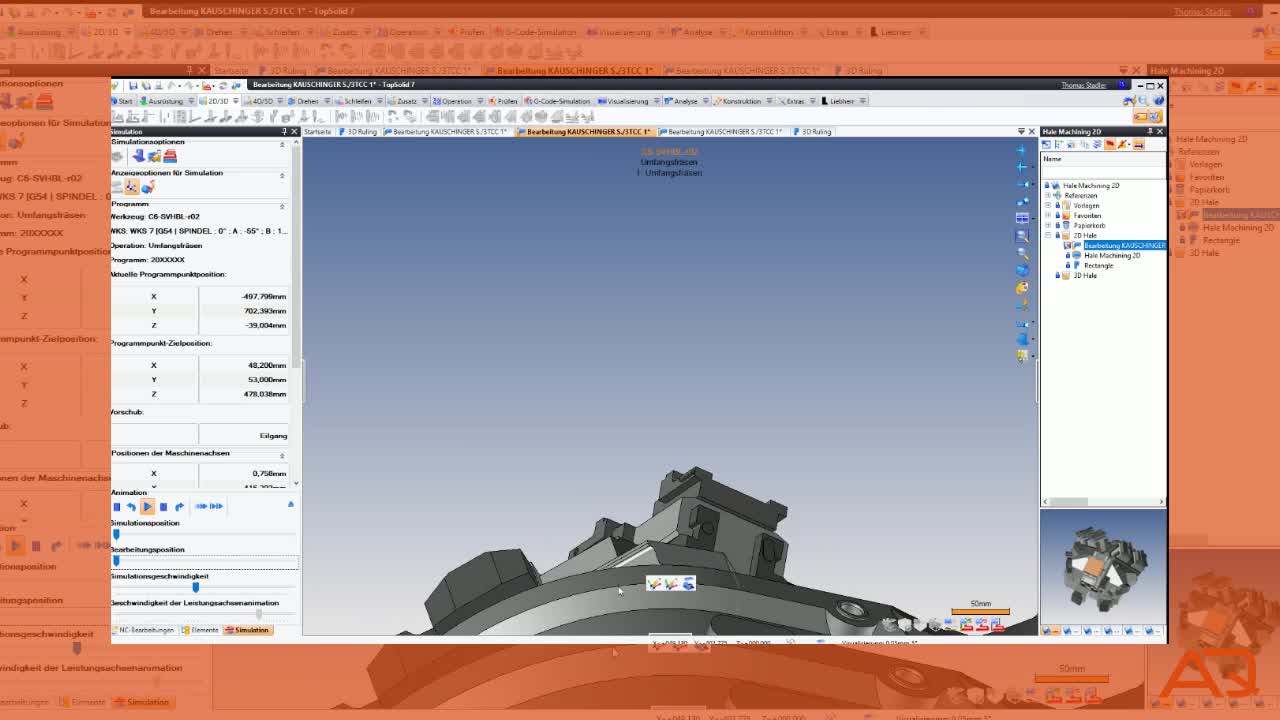Click the top arrow icon in view toolbar
The width and height of the screenshot is (1280, 720).
coord(1022,150)
